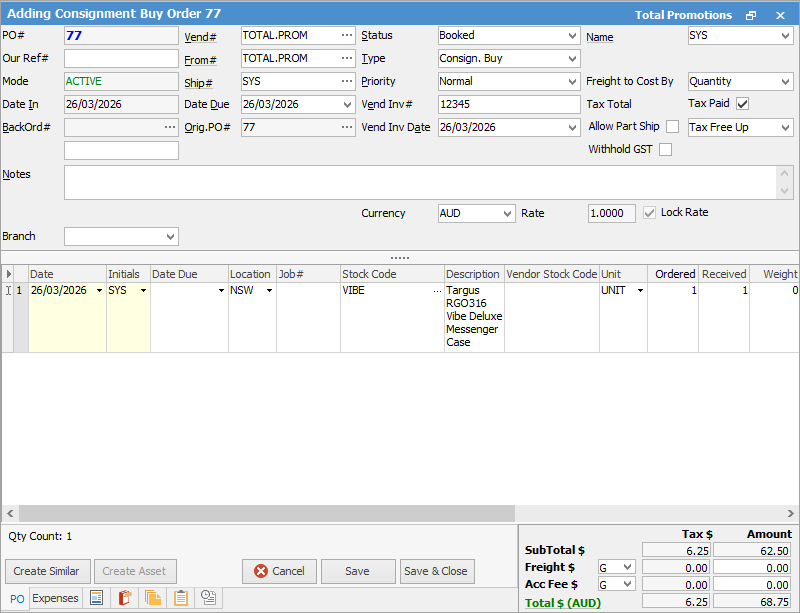Open the Priority dropdown set to Normal
The image size is (800, 613).
coord(571,81)
